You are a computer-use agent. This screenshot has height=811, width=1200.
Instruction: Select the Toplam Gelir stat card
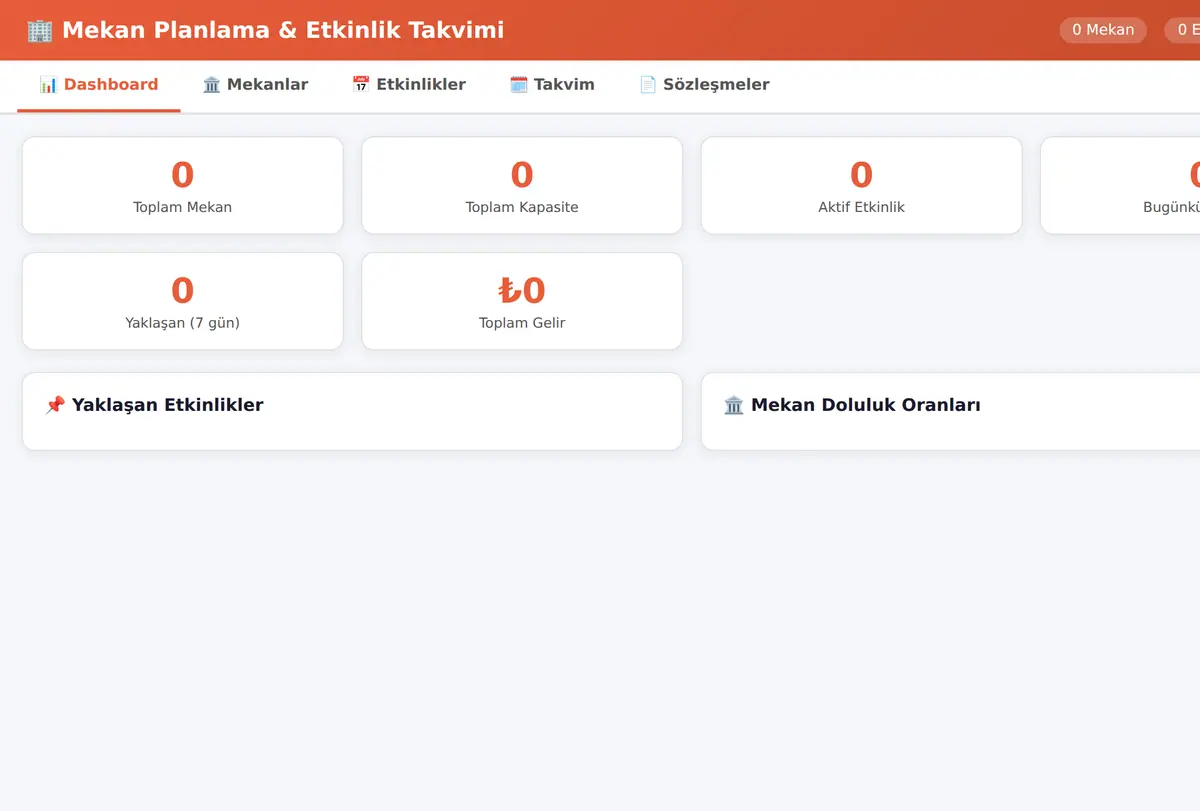pos(522,301)
